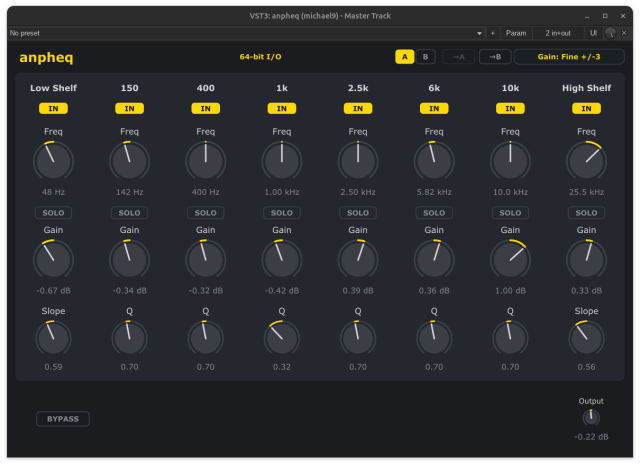Click the 25.5 kHz frequency value

click(x=587, y=192)
